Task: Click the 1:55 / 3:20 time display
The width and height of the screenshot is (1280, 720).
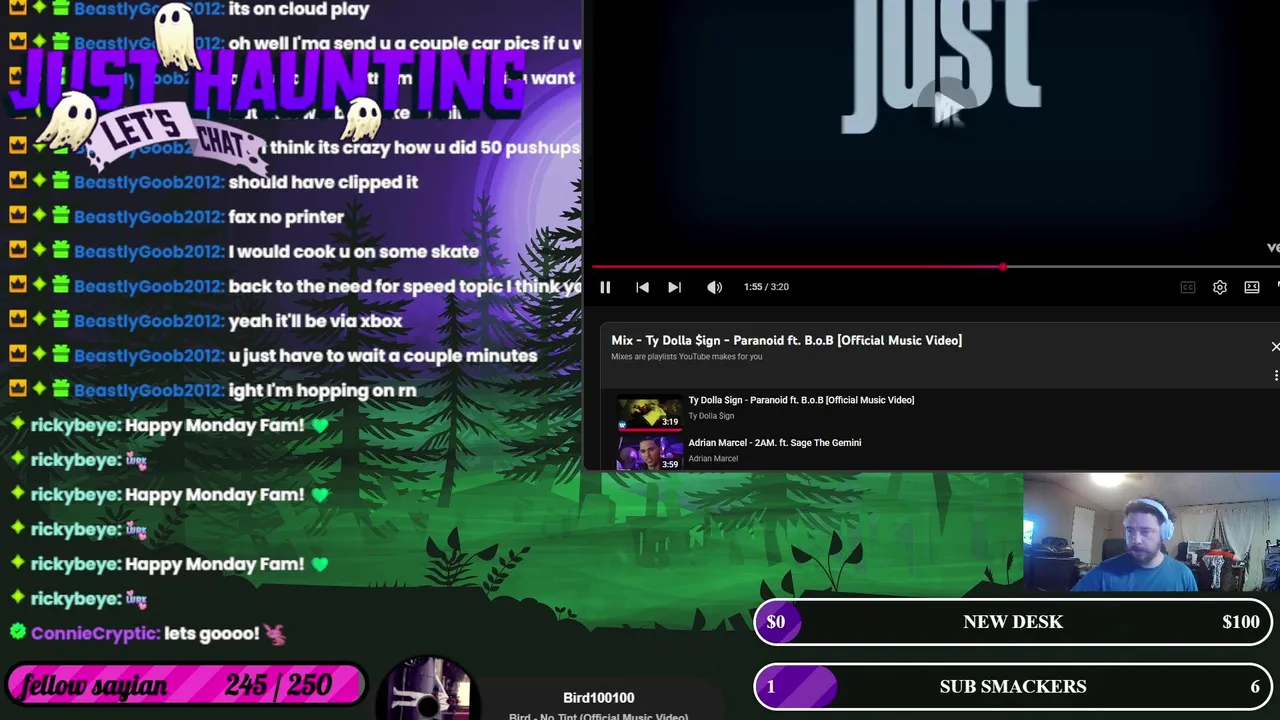Action: (766, 287)
